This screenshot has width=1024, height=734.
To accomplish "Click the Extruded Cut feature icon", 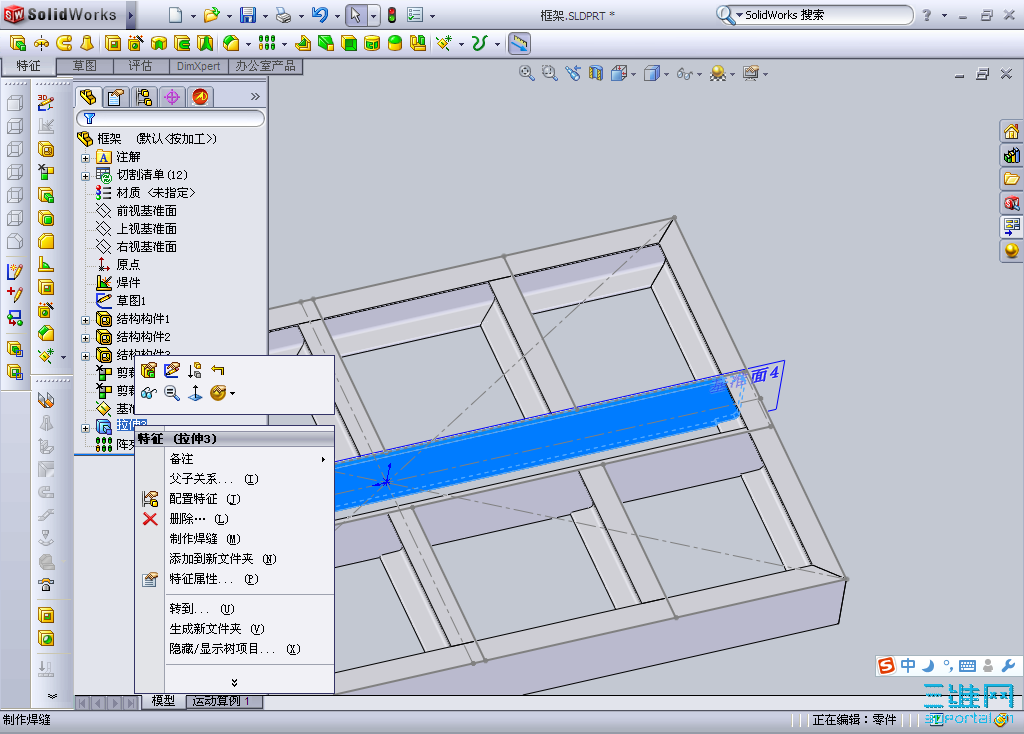I will [x=113, y=43].
